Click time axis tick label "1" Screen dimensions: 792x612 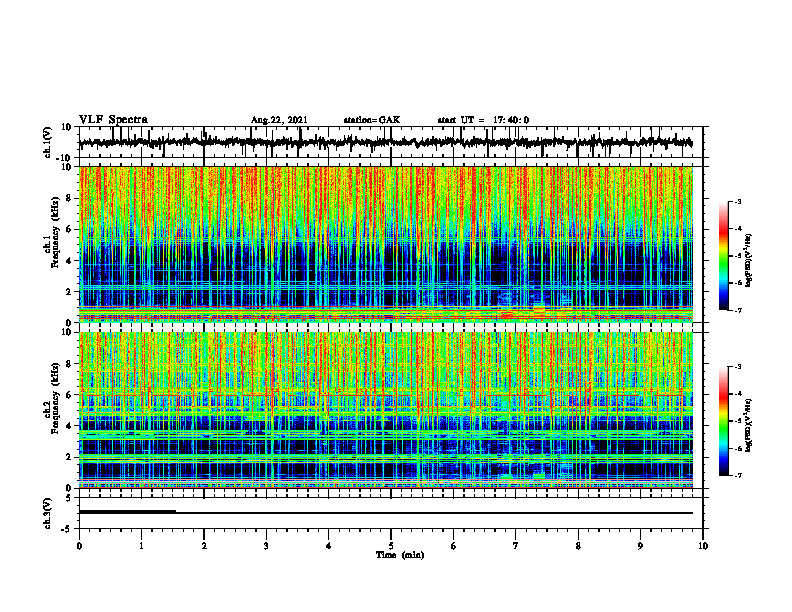pos(141,546)
